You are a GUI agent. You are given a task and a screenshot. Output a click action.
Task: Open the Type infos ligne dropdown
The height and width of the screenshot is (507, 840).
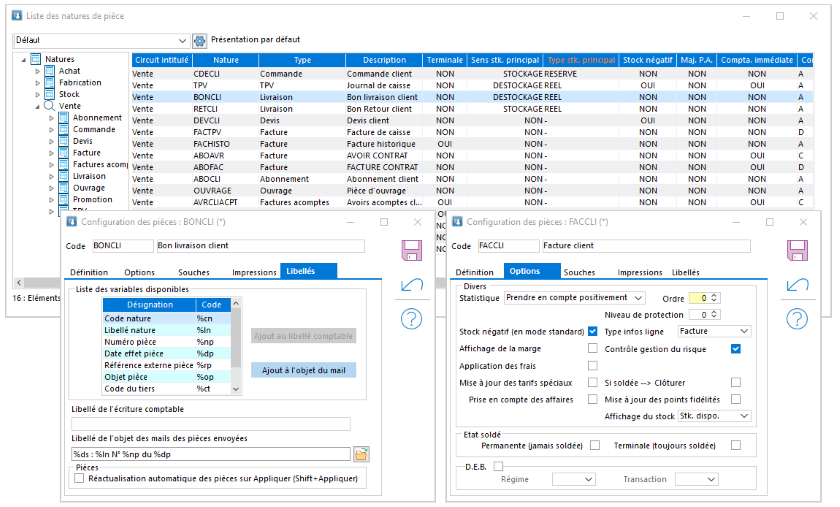coord(743,331)
